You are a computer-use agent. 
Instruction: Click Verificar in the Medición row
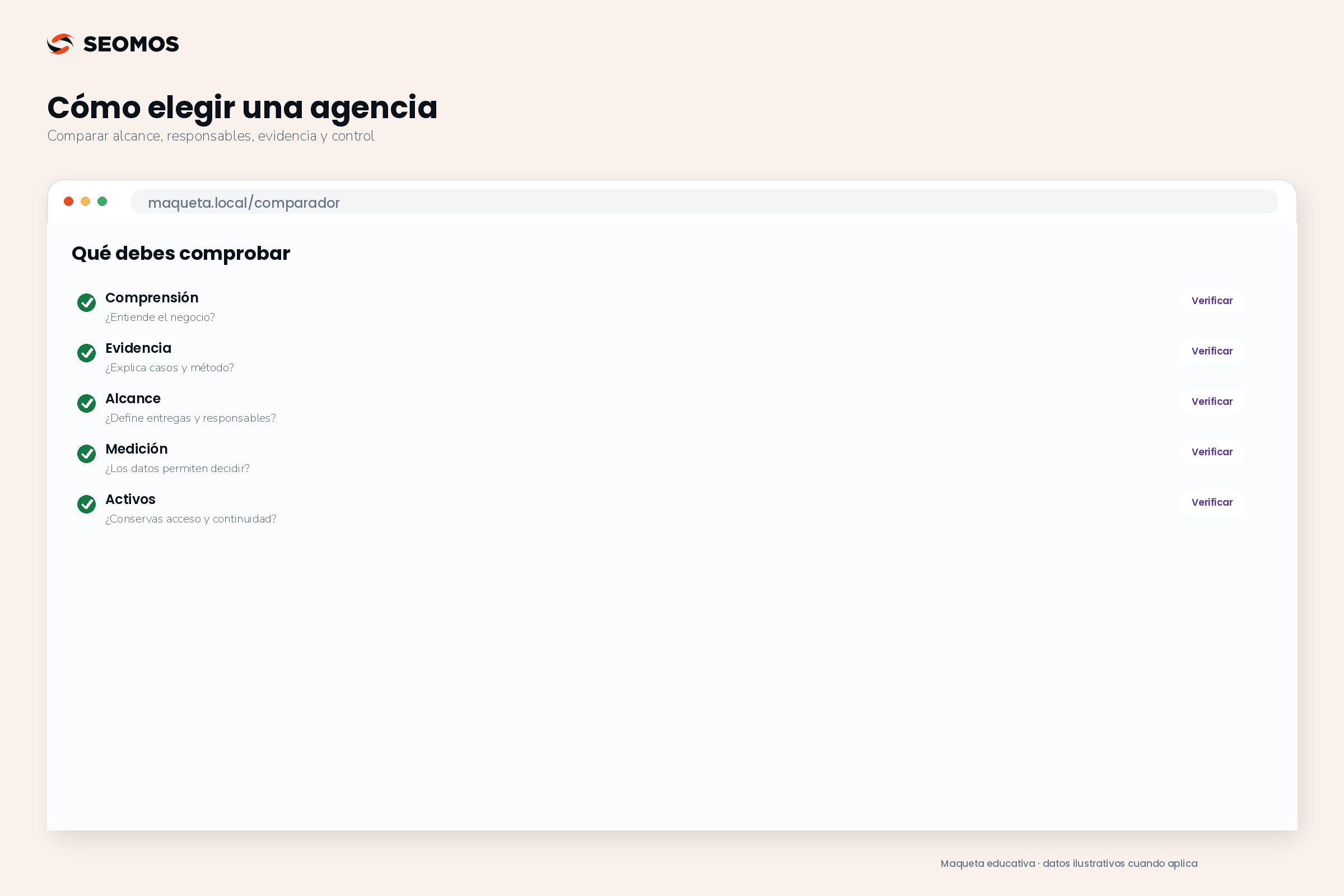(1211, 451)
